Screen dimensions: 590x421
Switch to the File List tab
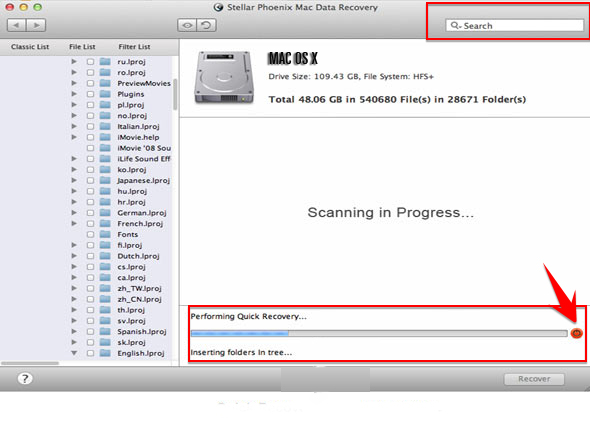click(82, 47)
